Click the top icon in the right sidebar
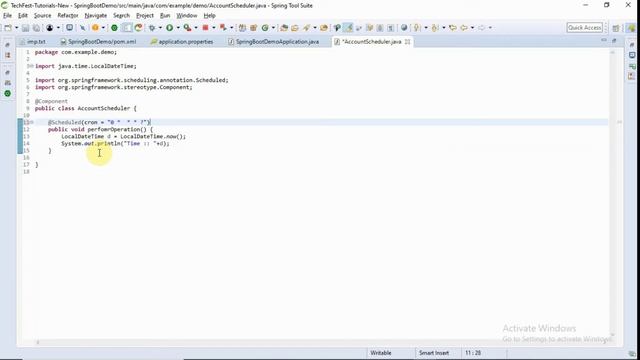The width and height of the screenshot is (640, 360). coord(632,44)
